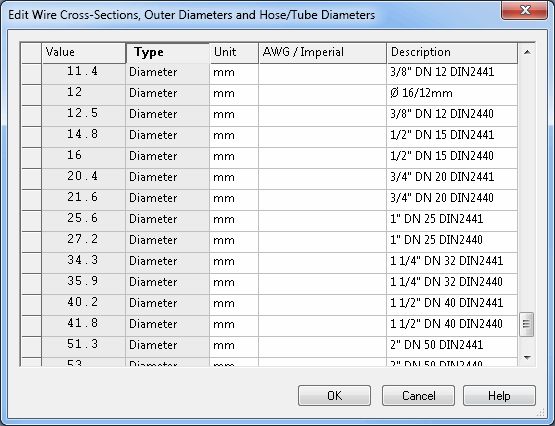Screen dimensions: 555x426
Task: Click the AWG / Imperial cell in row 40.2
Action: coord(322,305)
